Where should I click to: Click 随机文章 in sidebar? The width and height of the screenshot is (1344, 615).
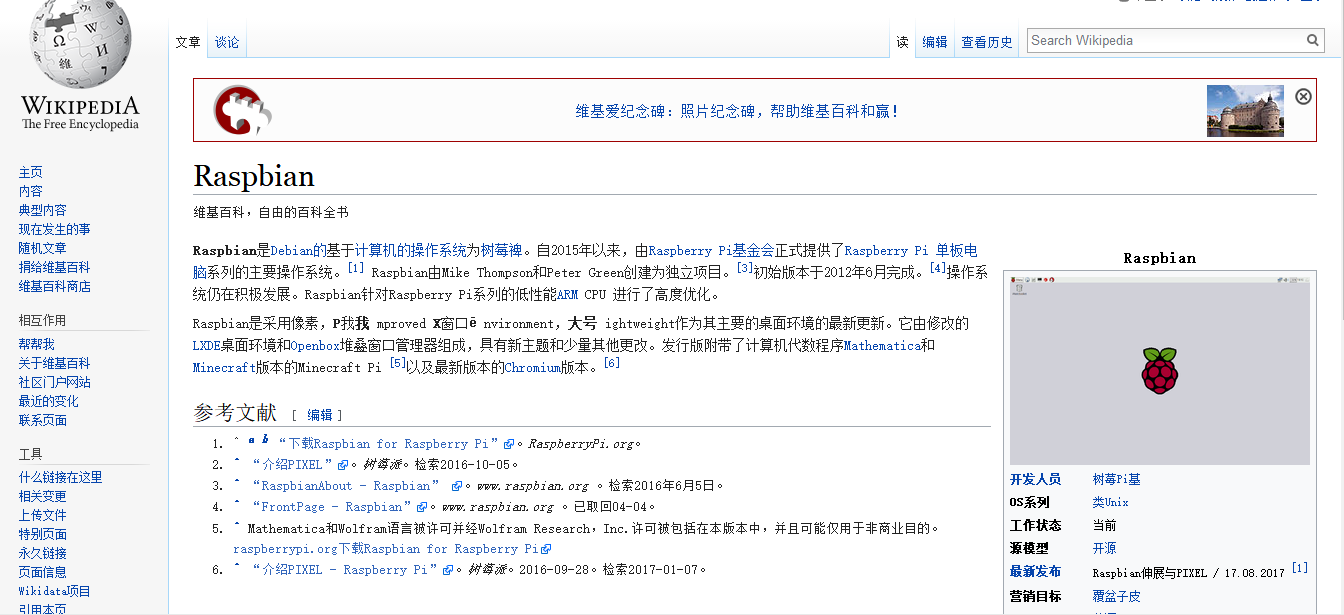pyautogui.click(x=43, y=248)
